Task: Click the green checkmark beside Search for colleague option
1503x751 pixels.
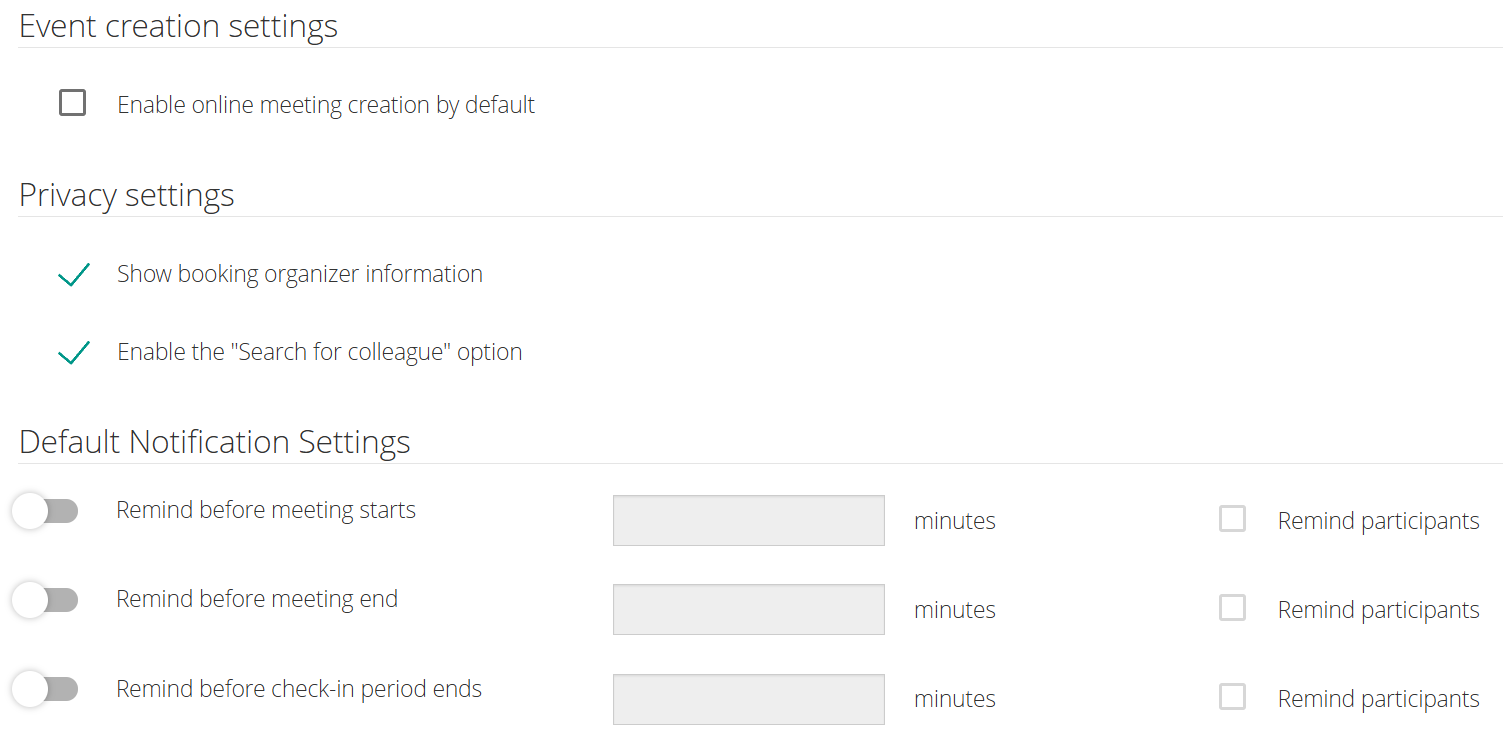Action: coord(73,352)
